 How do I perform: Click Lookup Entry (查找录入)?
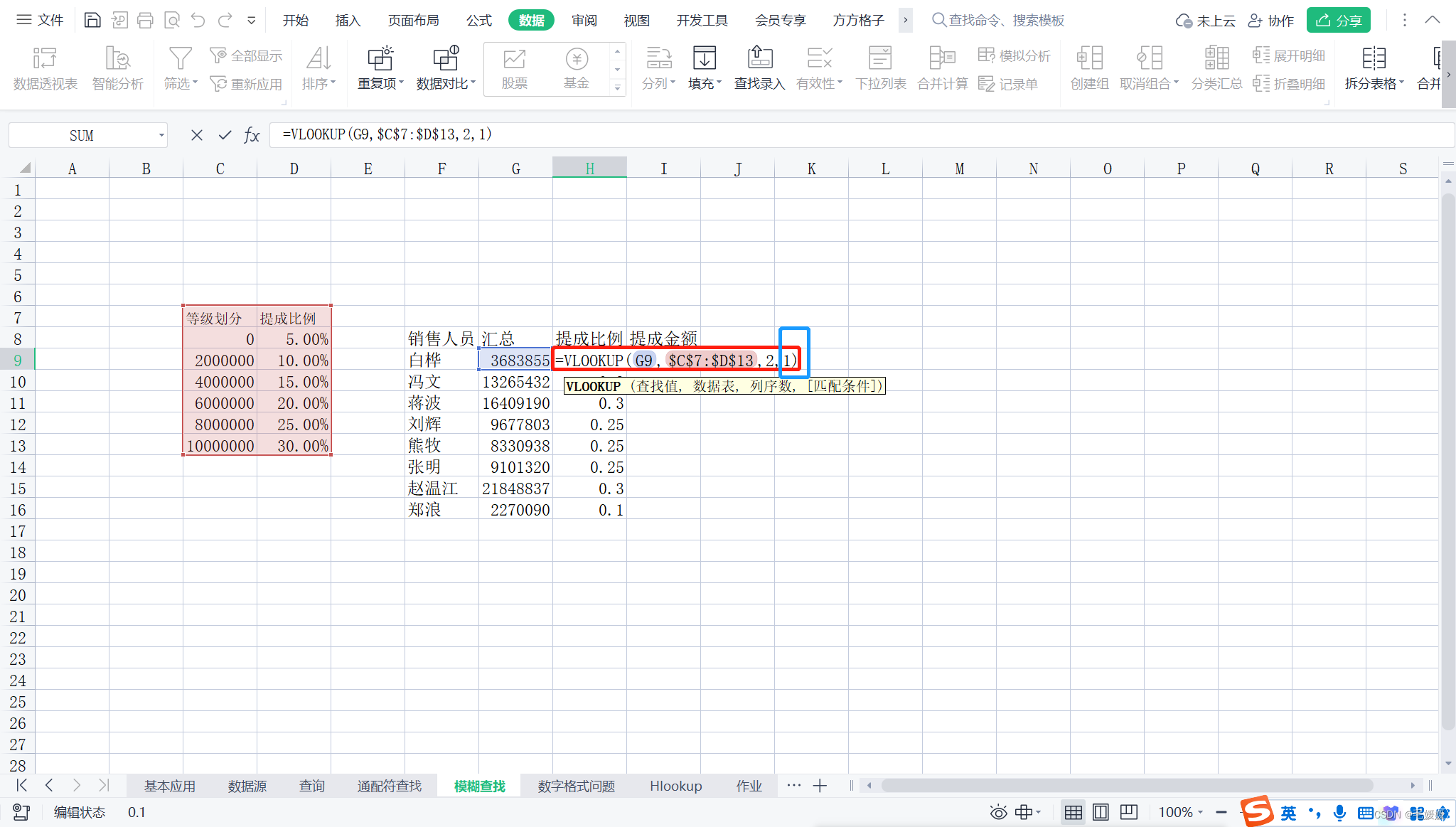point(759,68)
